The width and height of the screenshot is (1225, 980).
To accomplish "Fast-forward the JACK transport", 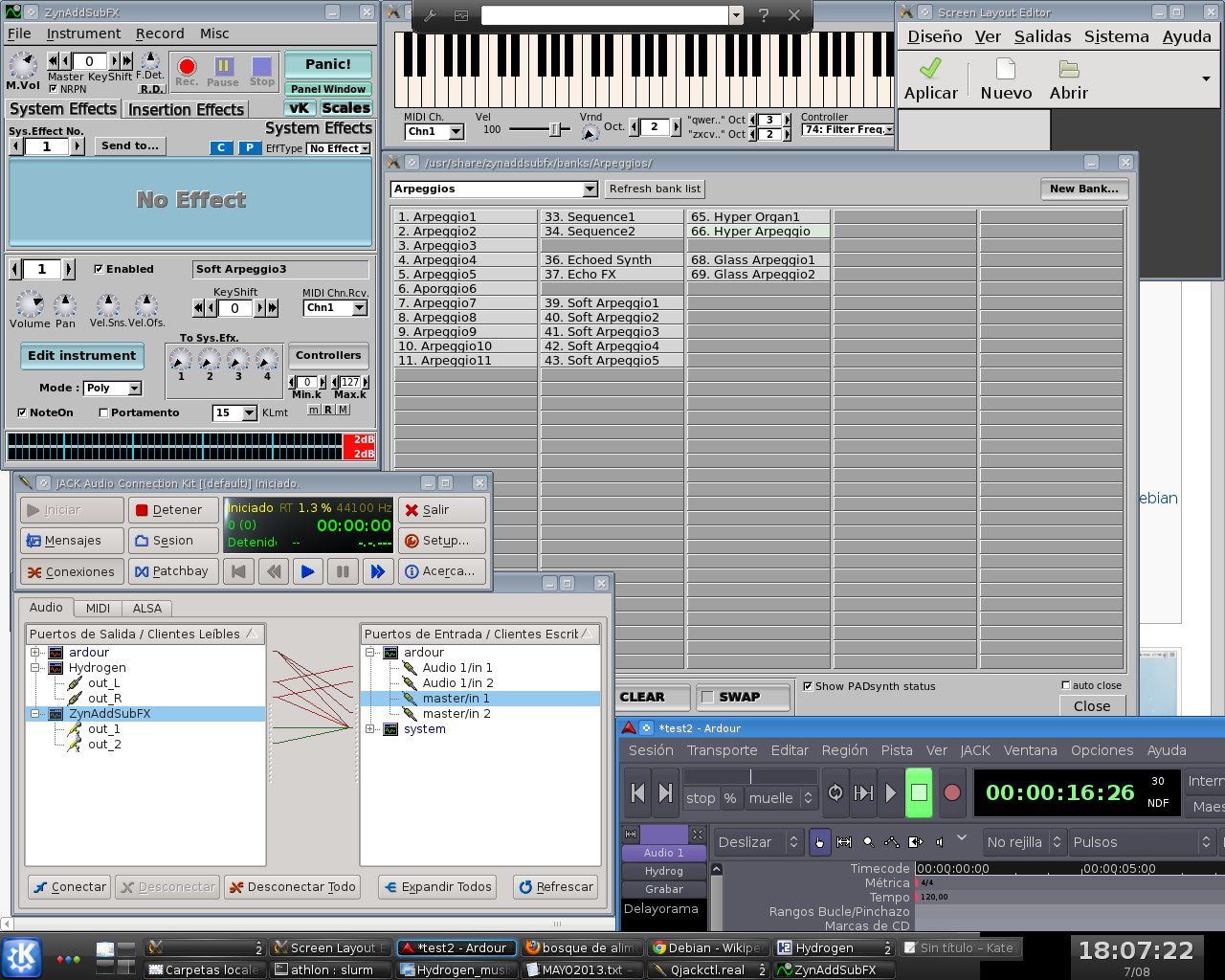I will pos(377,571).
